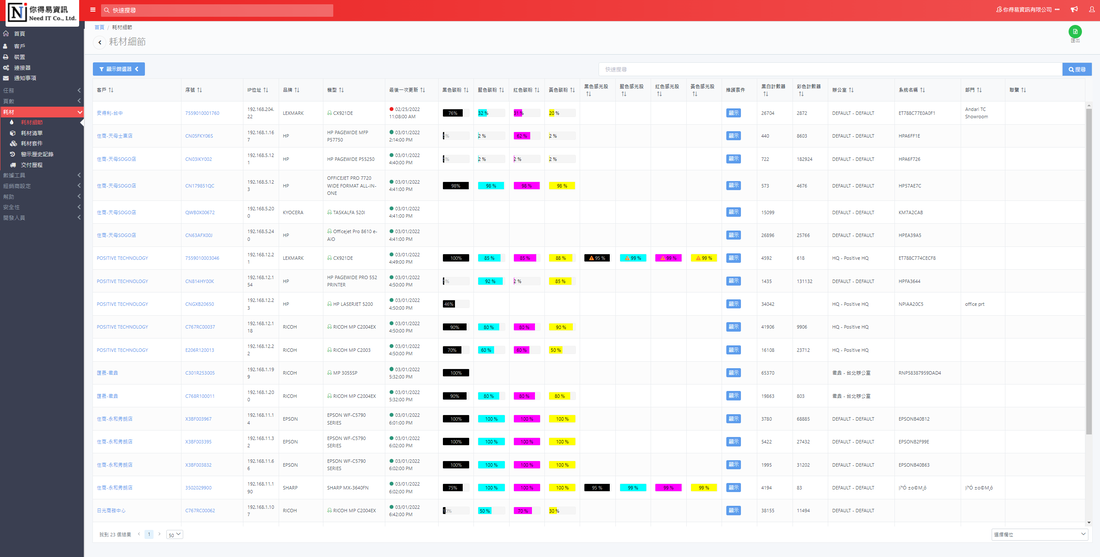Click the green device icon beside TASKALFA 520I
Viewport: 1100px width, 557px height.
pyautogui.click(x=330, y=212)
